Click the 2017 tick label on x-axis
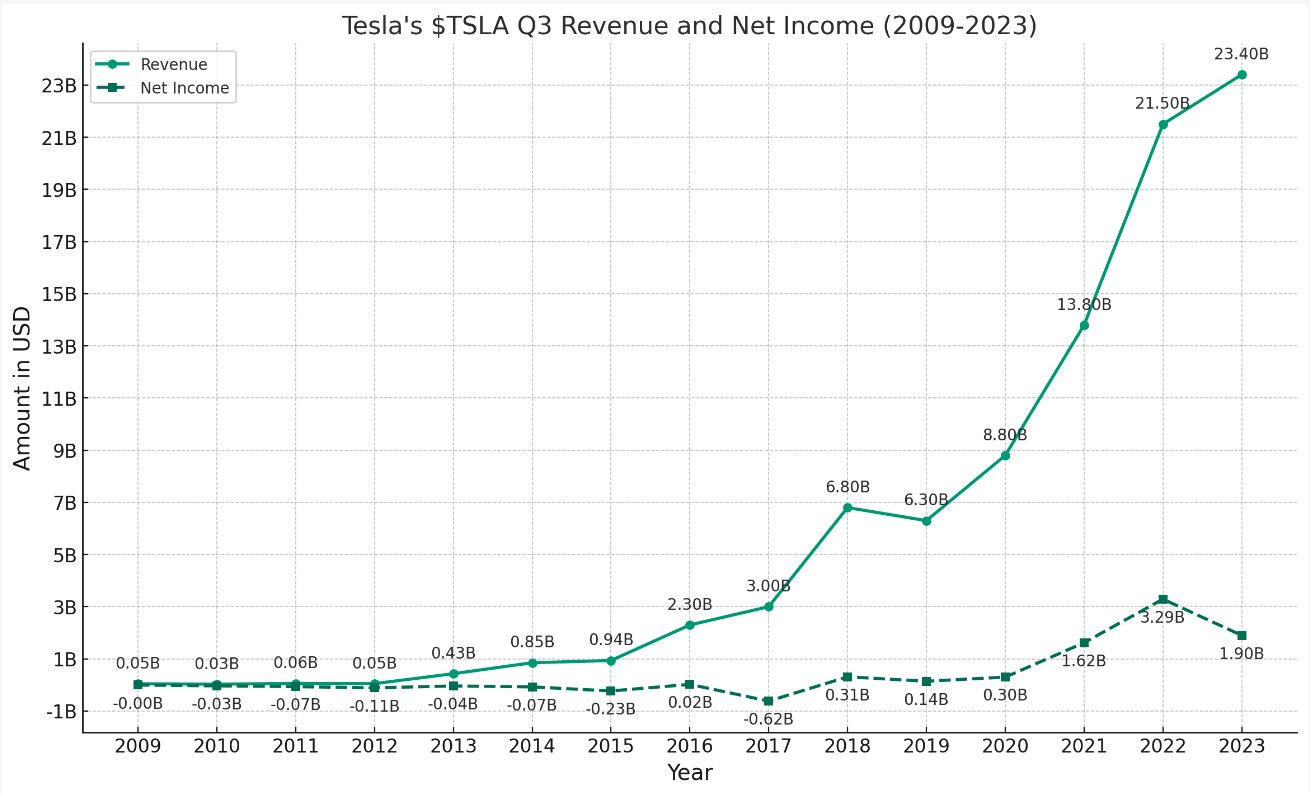 [768, 746]
